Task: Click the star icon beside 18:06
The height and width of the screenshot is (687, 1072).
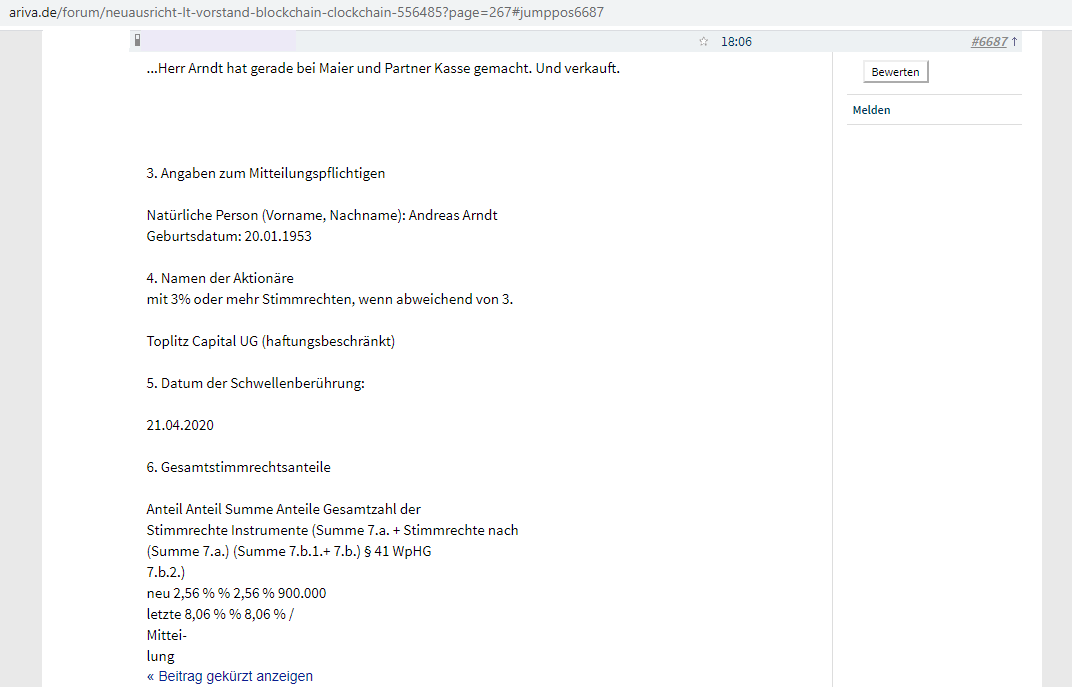Action: pos(704,42)
